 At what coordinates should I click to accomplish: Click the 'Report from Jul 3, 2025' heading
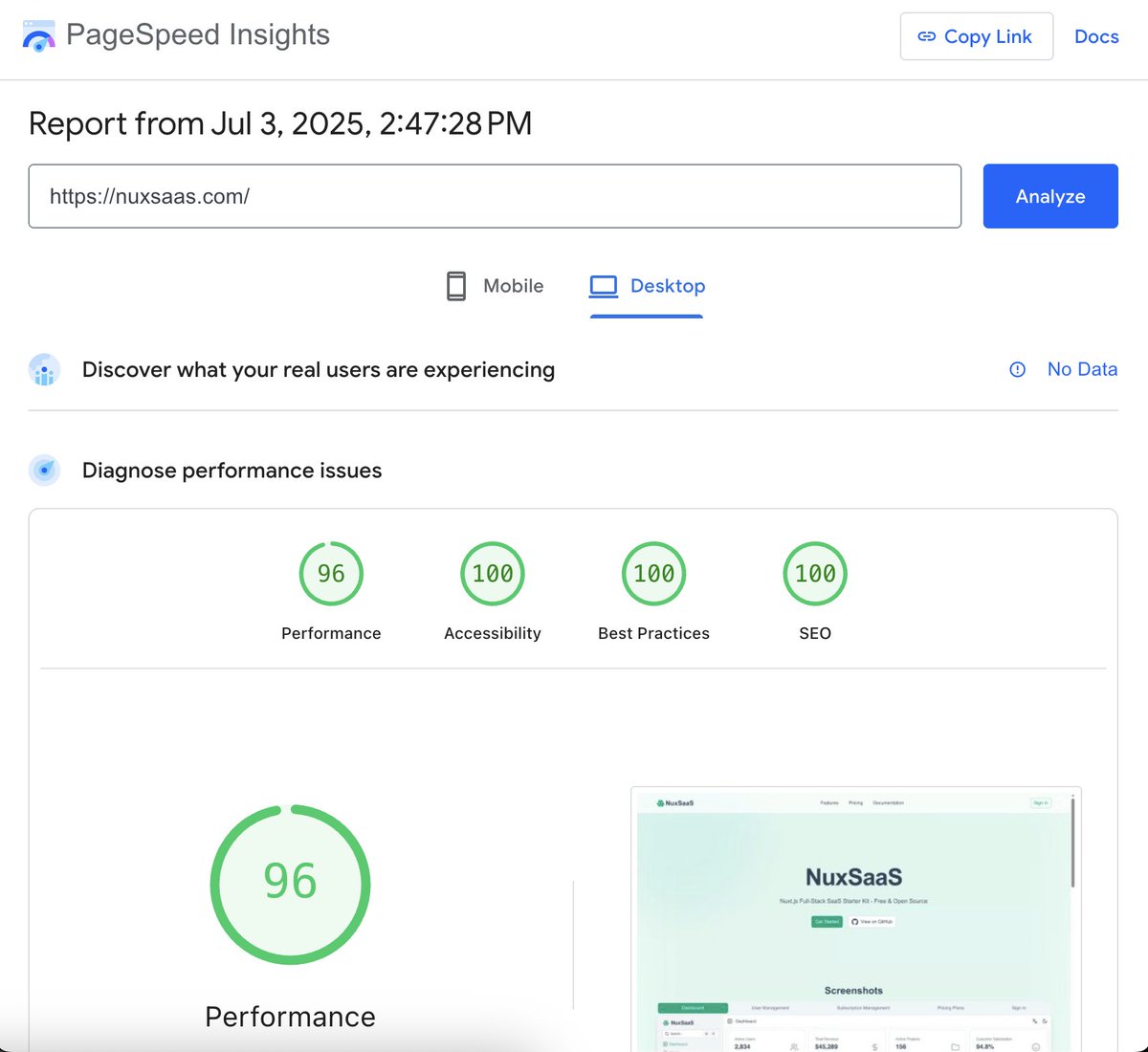click(280, 123)
